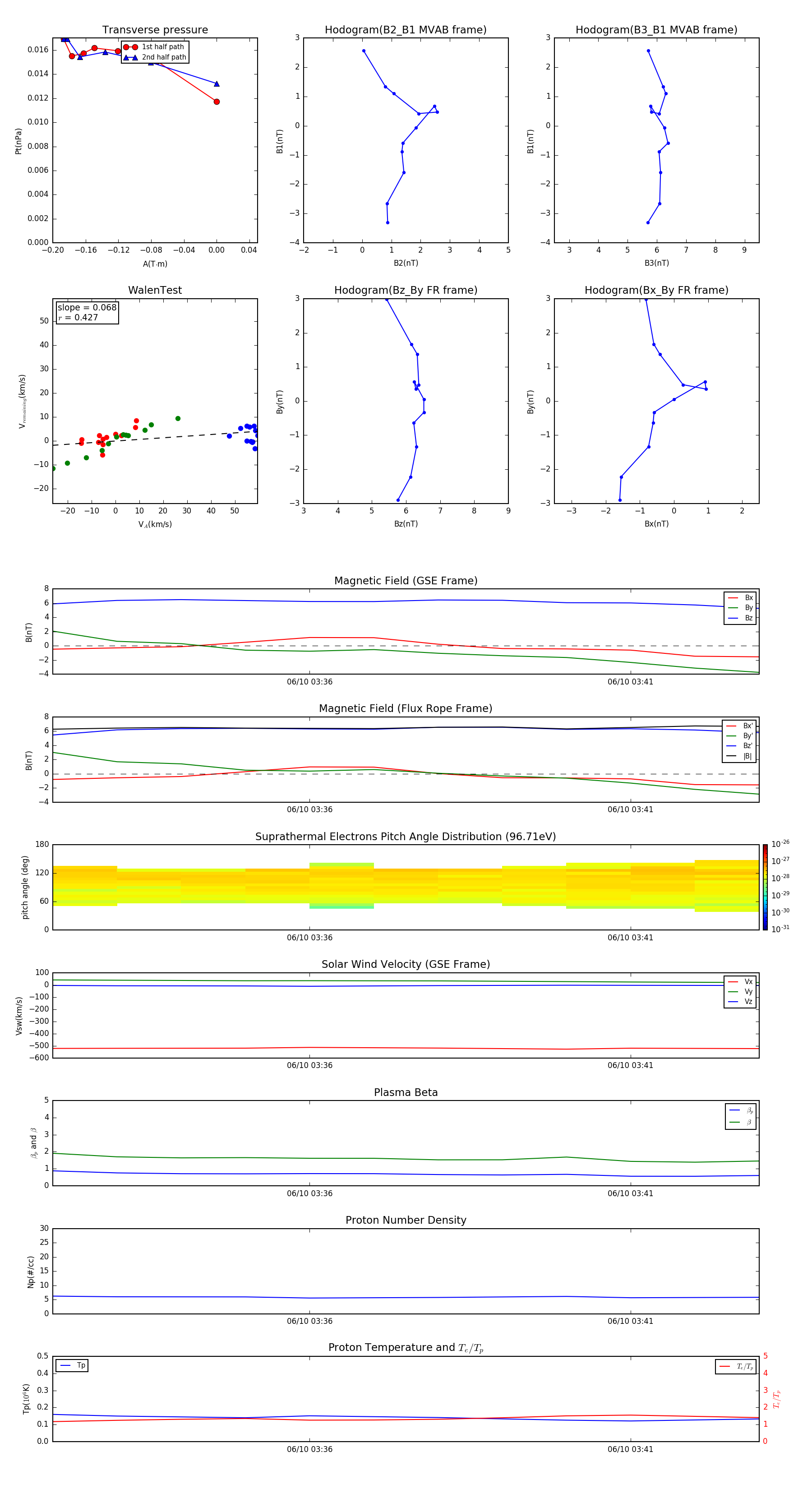Click the "Hodogram(B2_B1 MVAB frame)" title
This screenshot has height=1489, width=812.
tap(406, 30)
